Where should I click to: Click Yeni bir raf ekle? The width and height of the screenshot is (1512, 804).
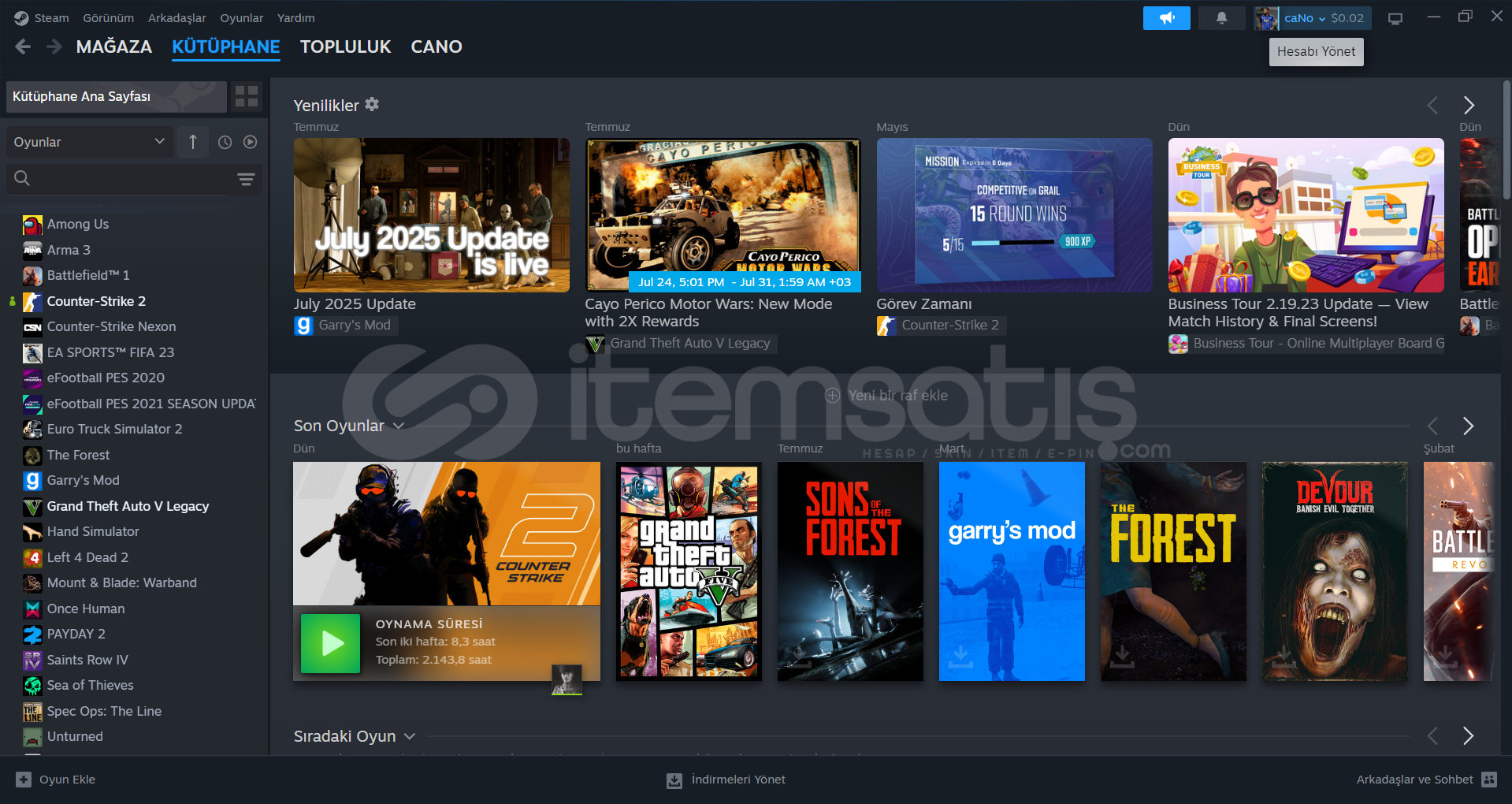(897, 396)
